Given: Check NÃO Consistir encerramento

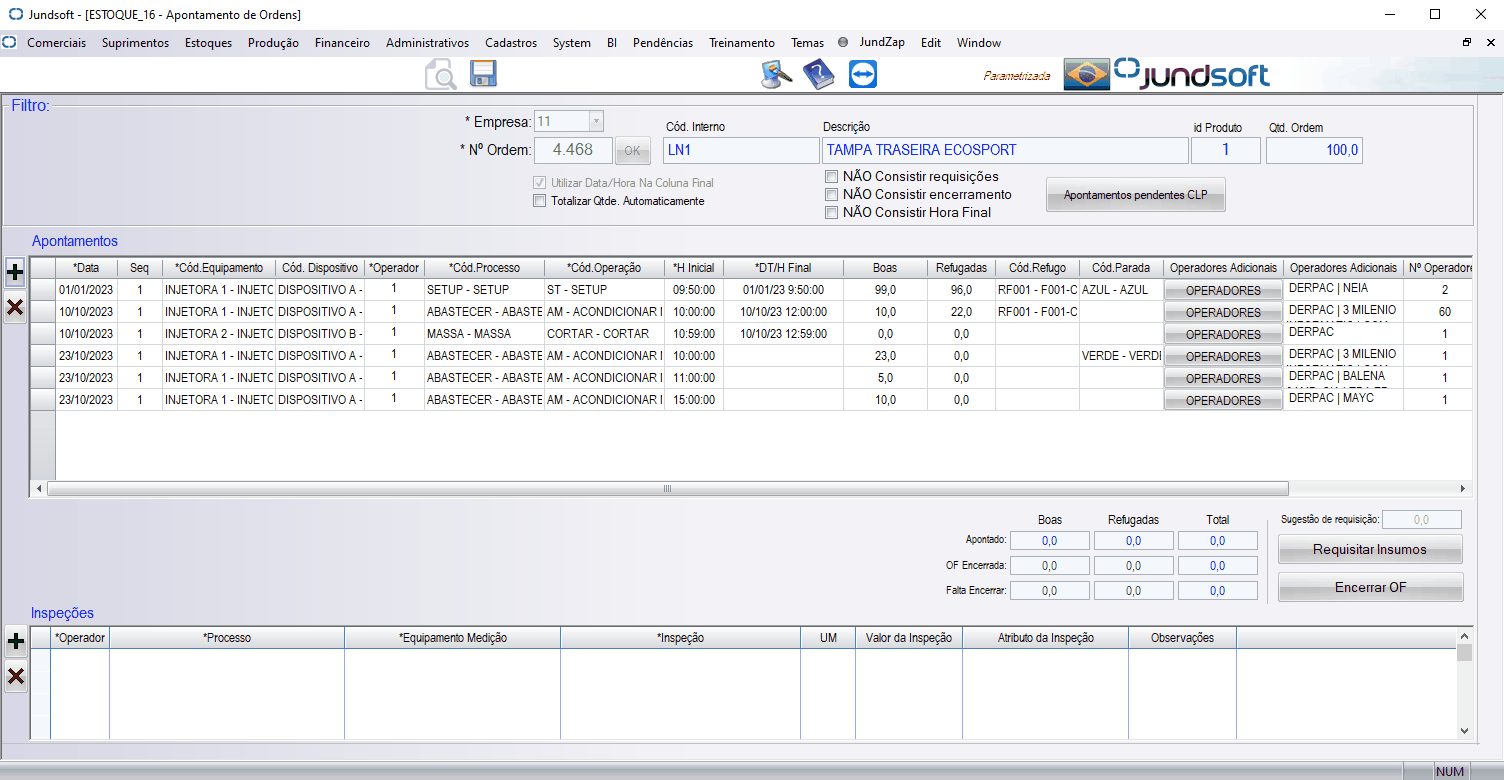Looking at the screenshot, I should (x=831, y=195).
